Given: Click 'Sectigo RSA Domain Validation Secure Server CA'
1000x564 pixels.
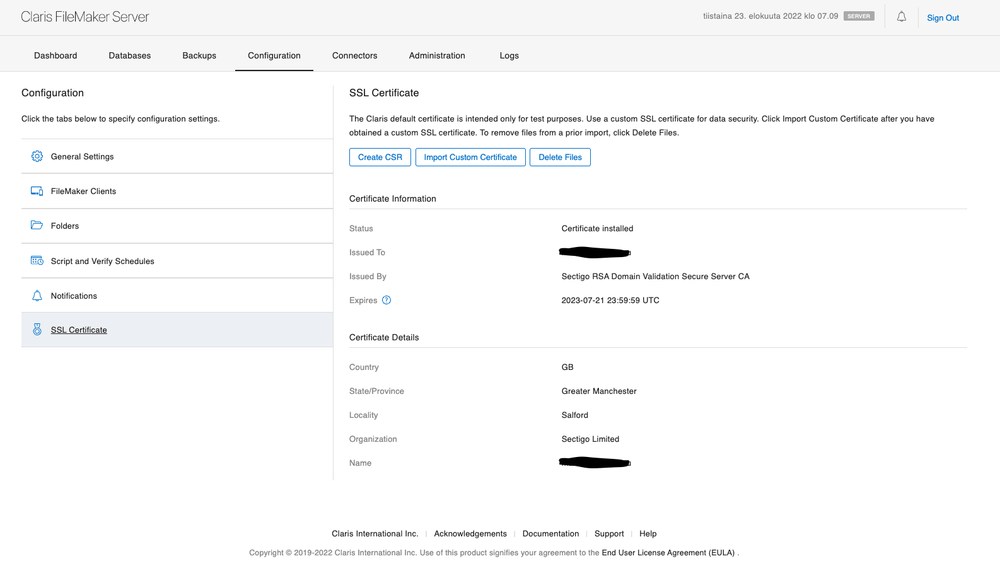Looking at the screenshot, I should click(x=656, y=276).
